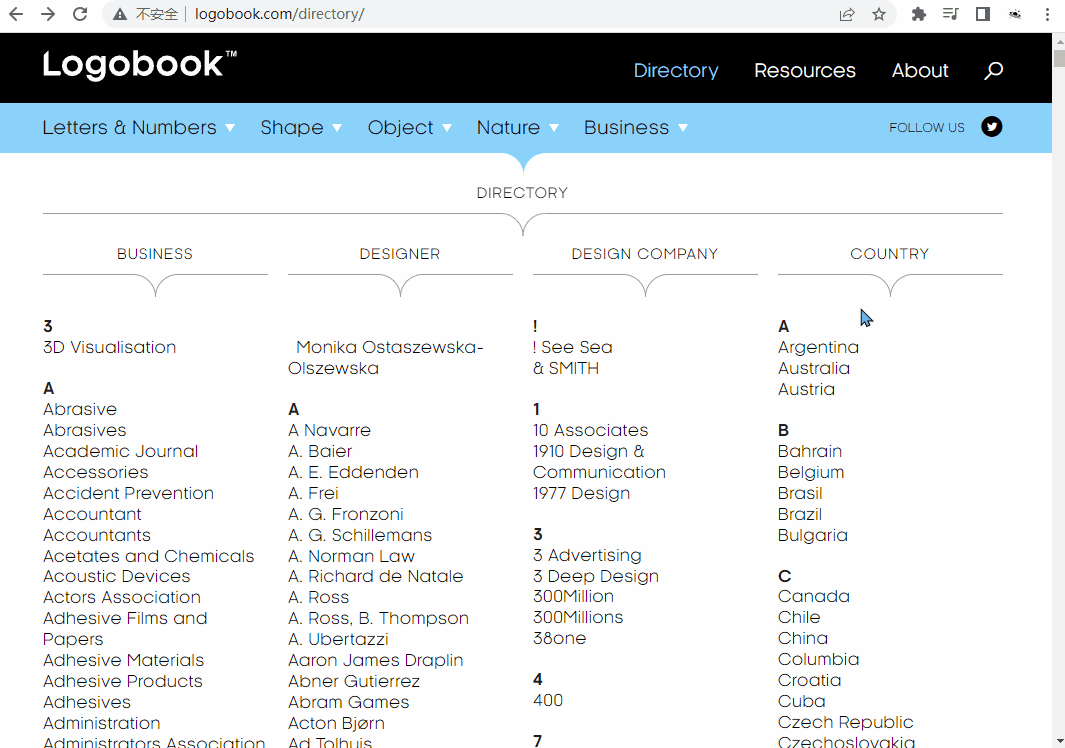Image resolution: width=1065 pixels, height=748 pixels.
Task: Open Monika Ostaszewska-Olszewska designer link
Action: point(386,357)
